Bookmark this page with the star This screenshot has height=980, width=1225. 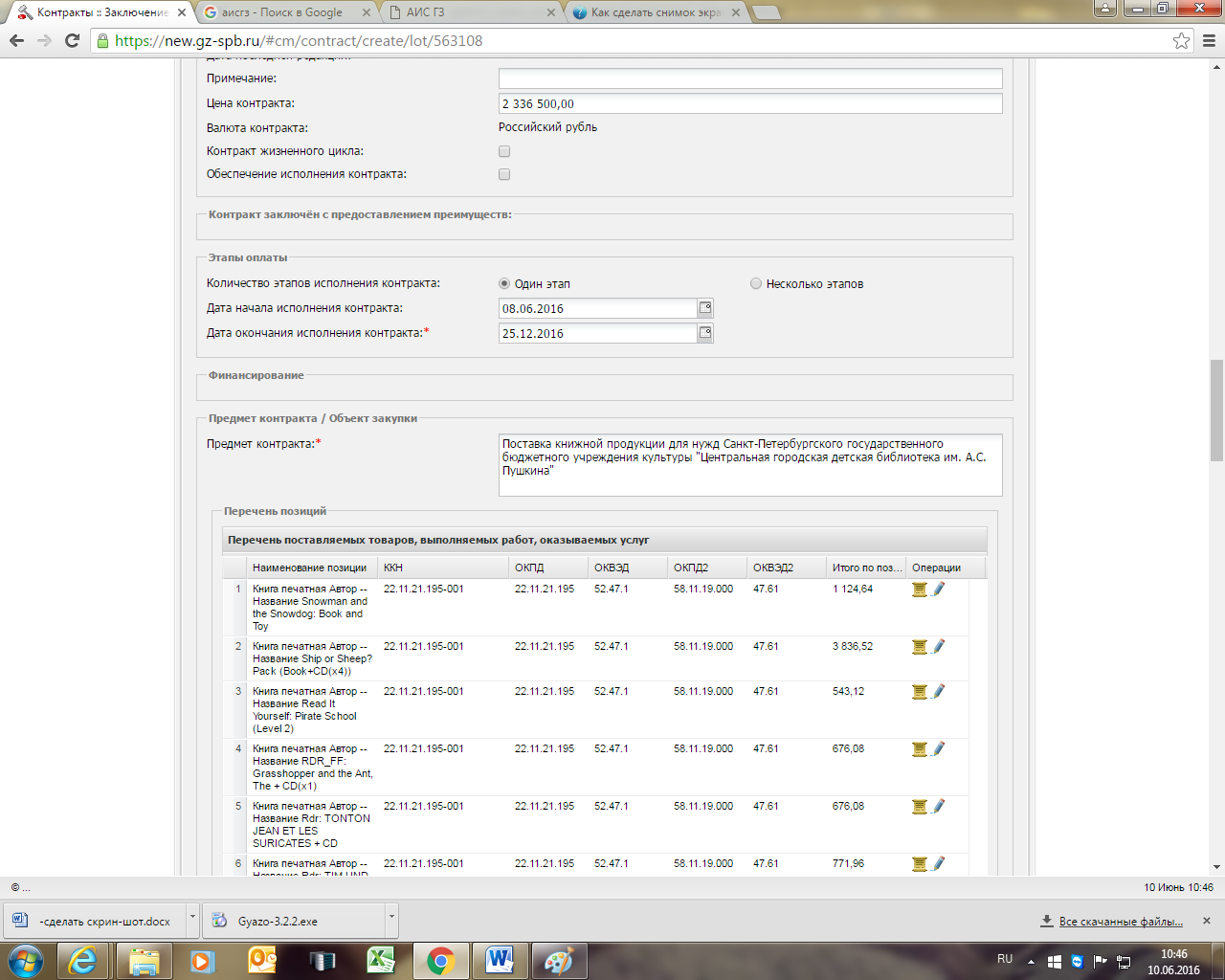pyautogui.click(x=1182, y=40)
